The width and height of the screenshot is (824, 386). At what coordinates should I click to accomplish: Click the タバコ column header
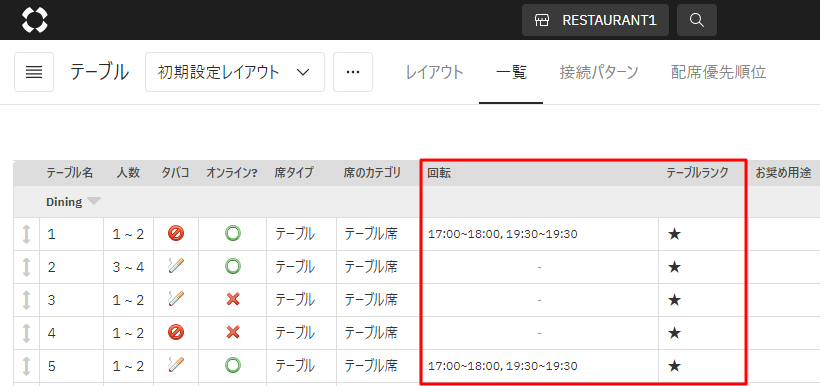176,173
